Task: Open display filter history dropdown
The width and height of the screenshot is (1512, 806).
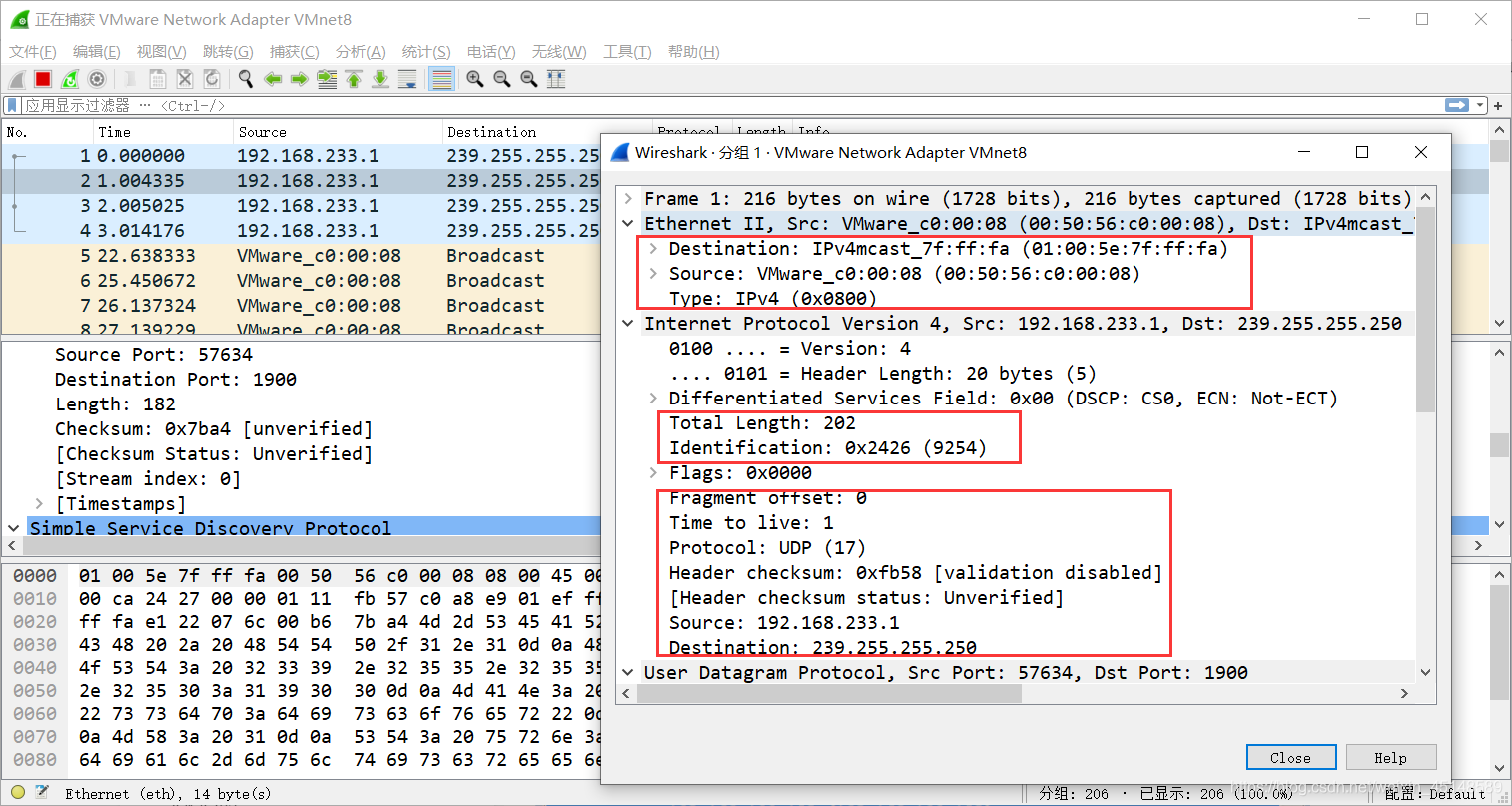Action: click(x=1481, y=105)
